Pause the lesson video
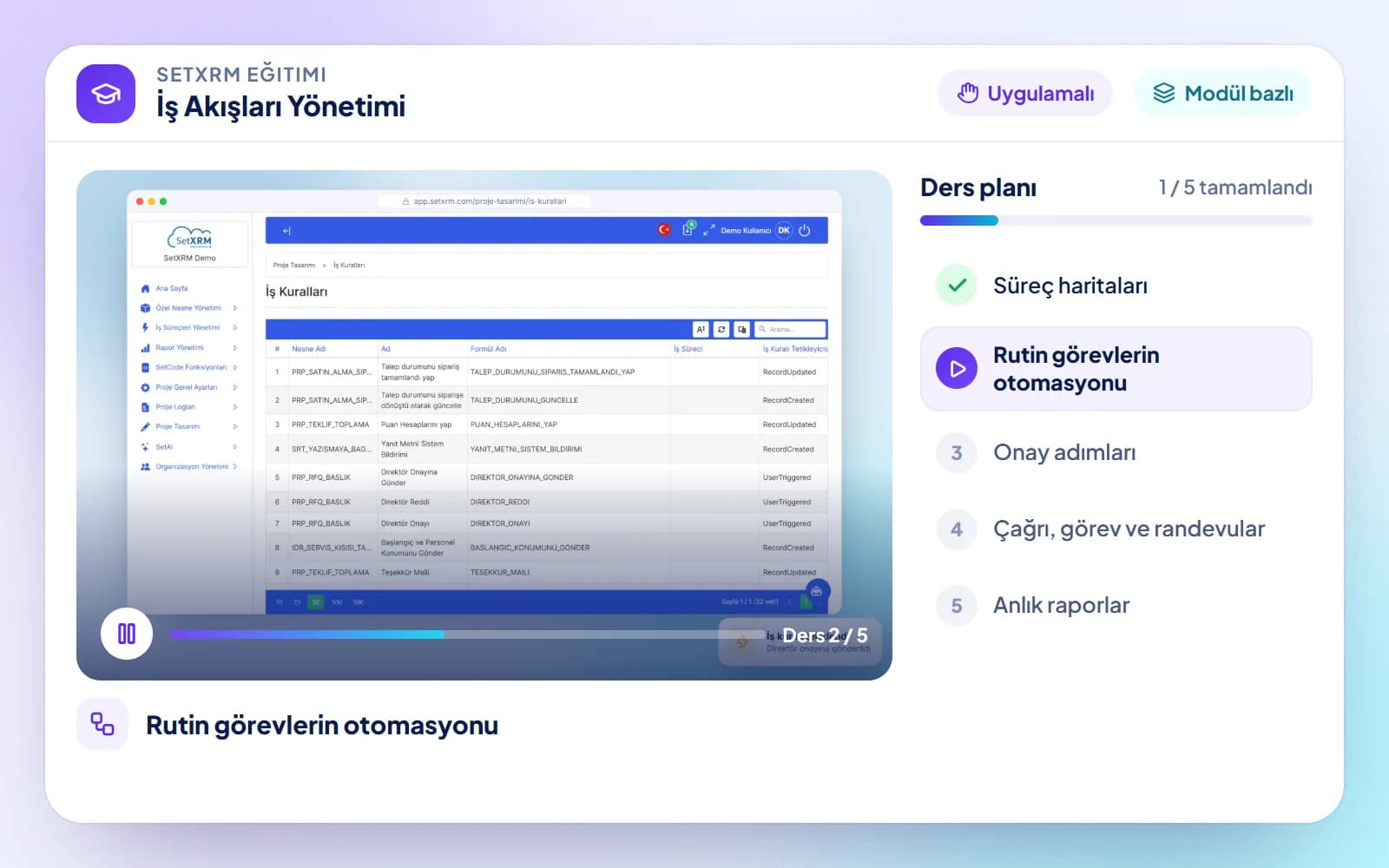This screenshot has height=868, width=1389. tap(127, 634)
